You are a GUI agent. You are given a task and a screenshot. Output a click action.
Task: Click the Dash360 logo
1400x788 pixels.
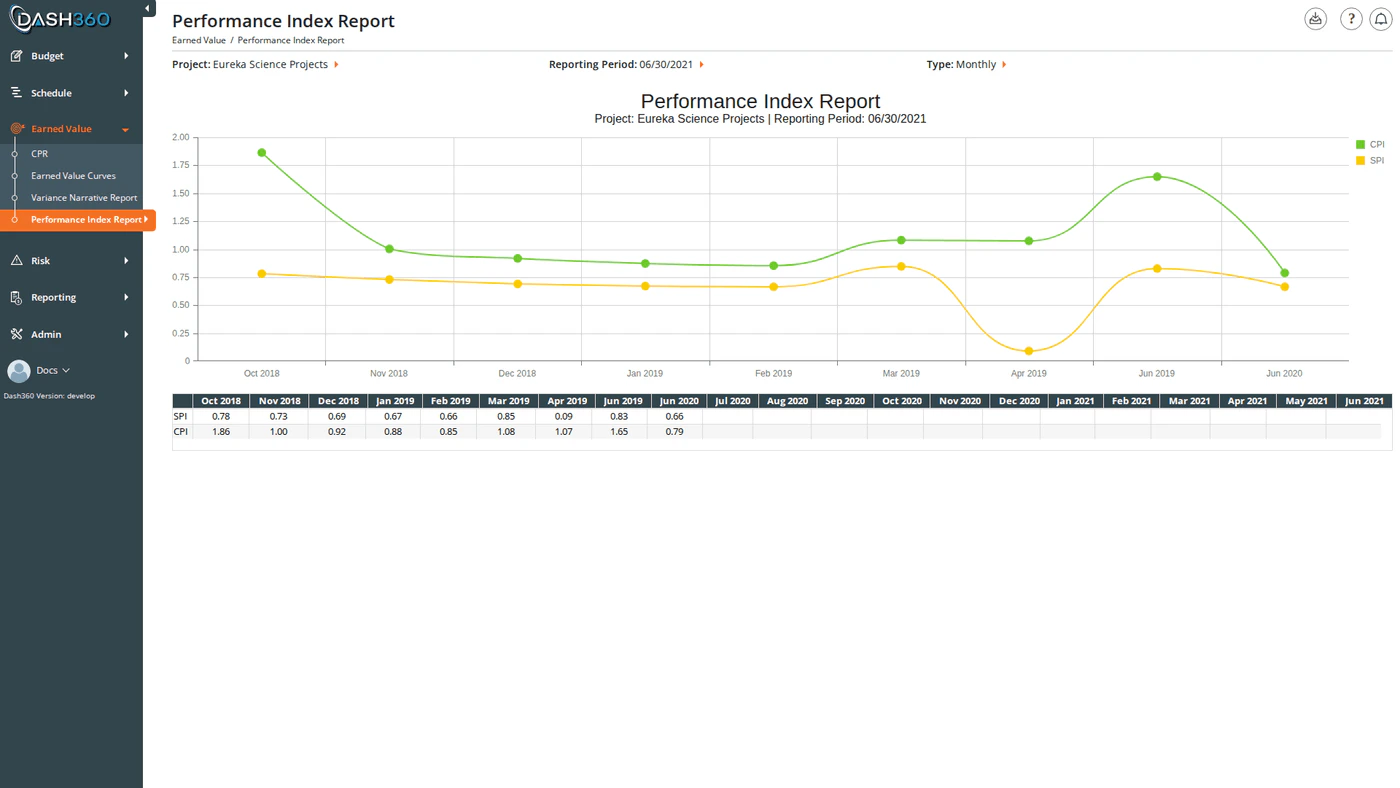tap(60, 18)
